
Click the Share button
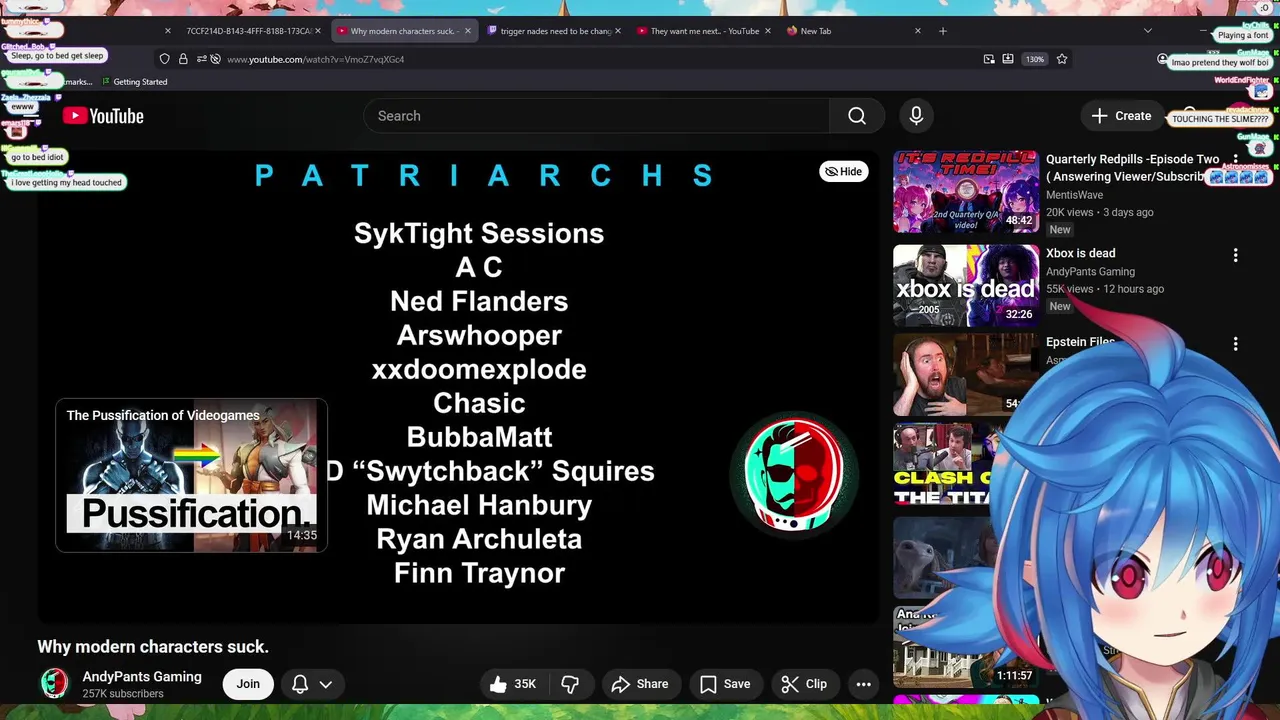coord(639,684)
